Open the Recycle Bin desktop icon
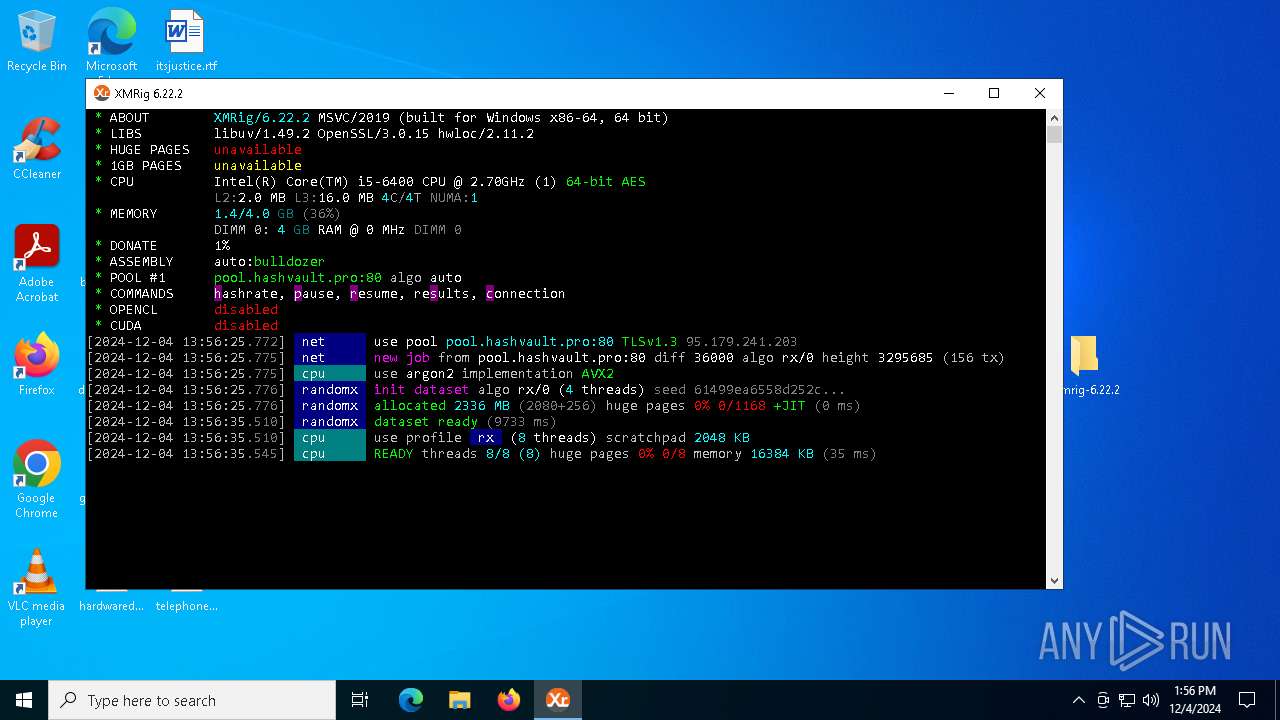Screen dimensions: 1280x720 click(x=36, y=40)
